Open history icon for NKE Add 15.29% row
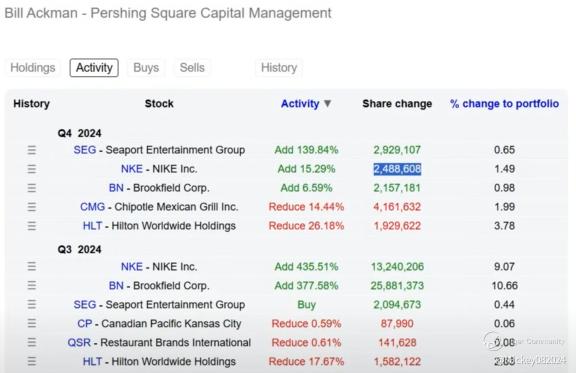Image resolution: width=576 pixels, height=373 pixels. click(x=32, y=169)
